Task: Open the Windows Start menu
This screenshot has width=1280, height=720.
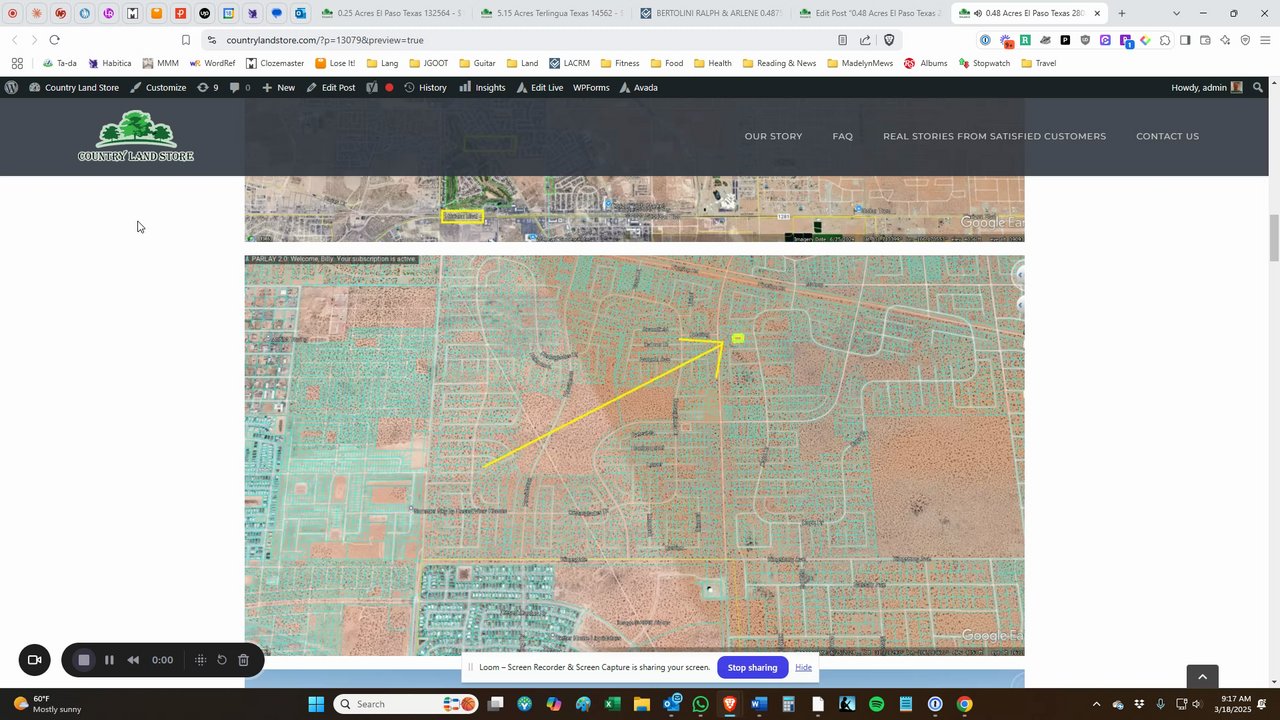Action: coord(316,704)
